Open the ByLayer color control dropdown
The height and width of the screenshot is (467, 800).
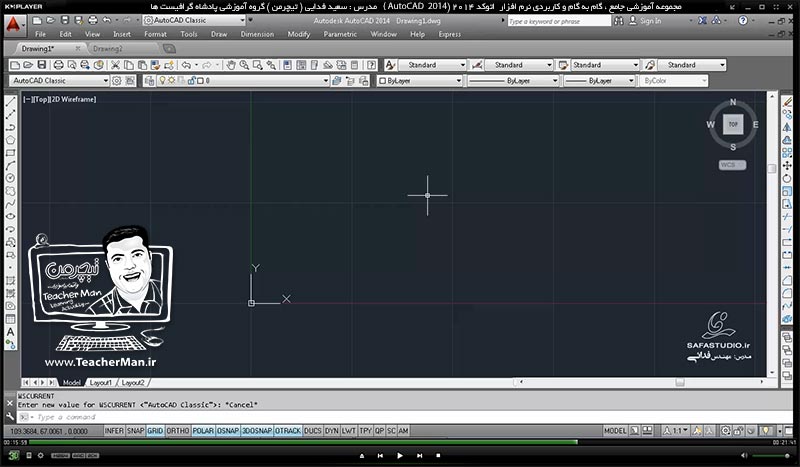click(419, 81)
